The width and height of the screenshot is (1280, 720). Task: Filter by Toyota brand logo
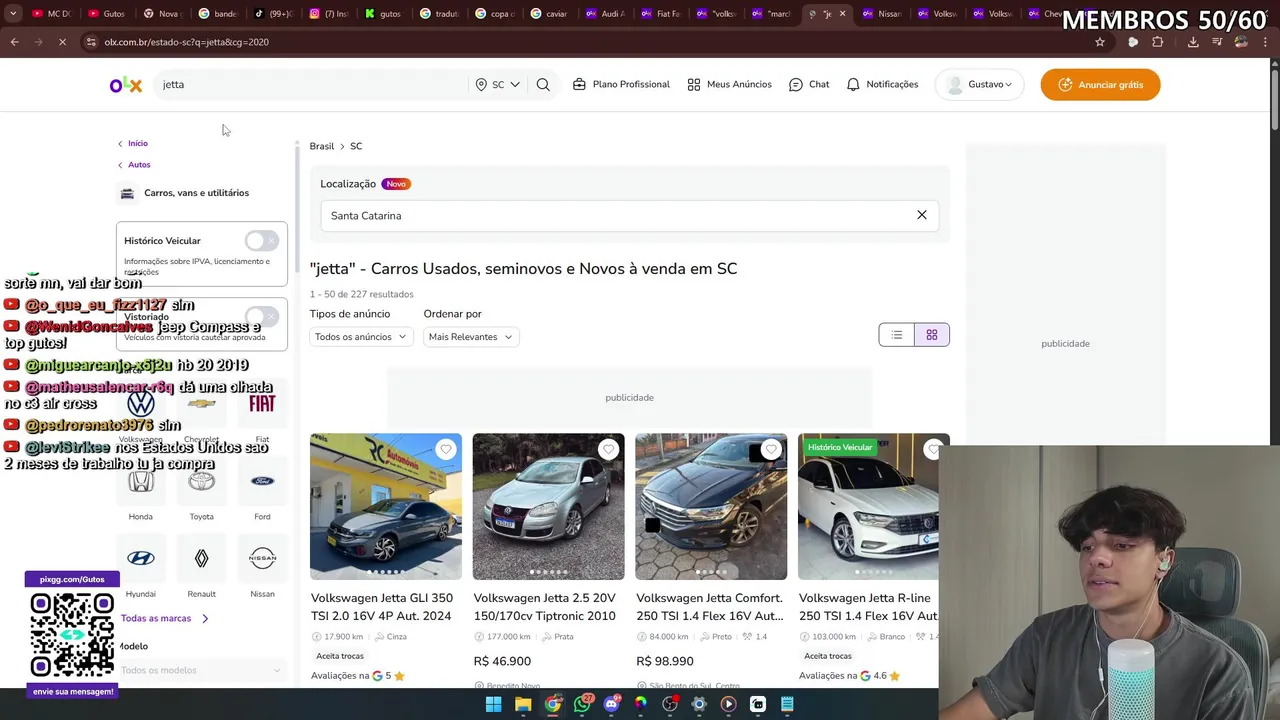202,481
